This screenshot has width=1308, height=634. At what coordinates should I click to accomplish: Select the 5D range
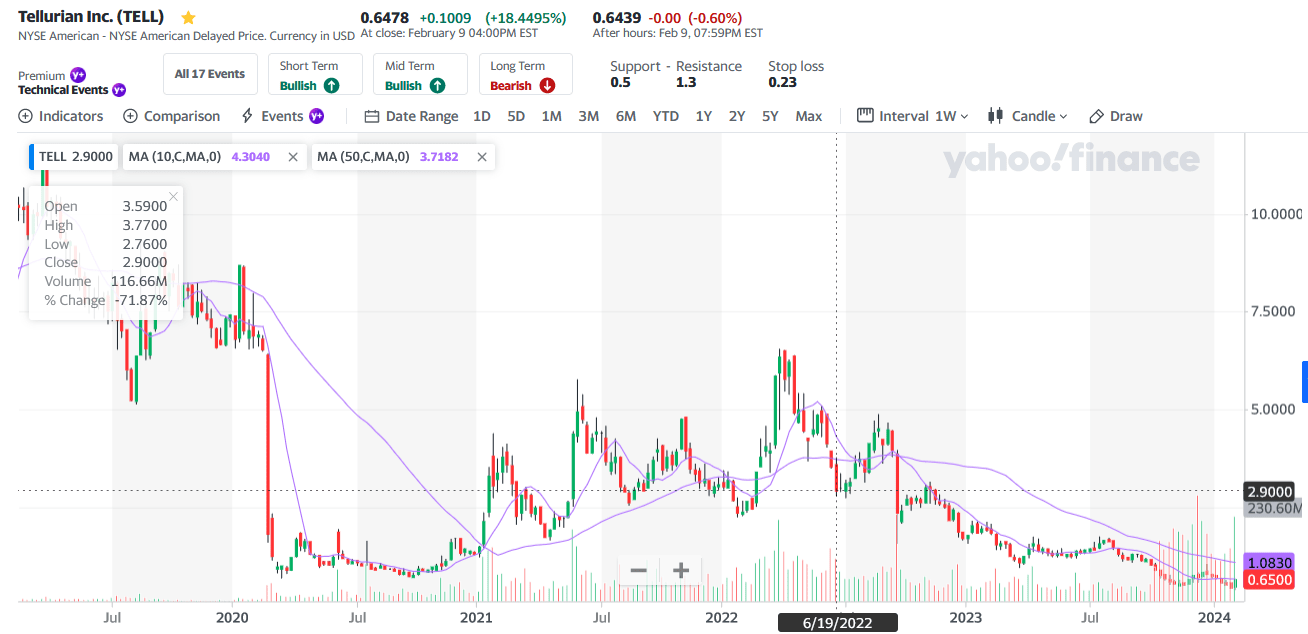516,116
